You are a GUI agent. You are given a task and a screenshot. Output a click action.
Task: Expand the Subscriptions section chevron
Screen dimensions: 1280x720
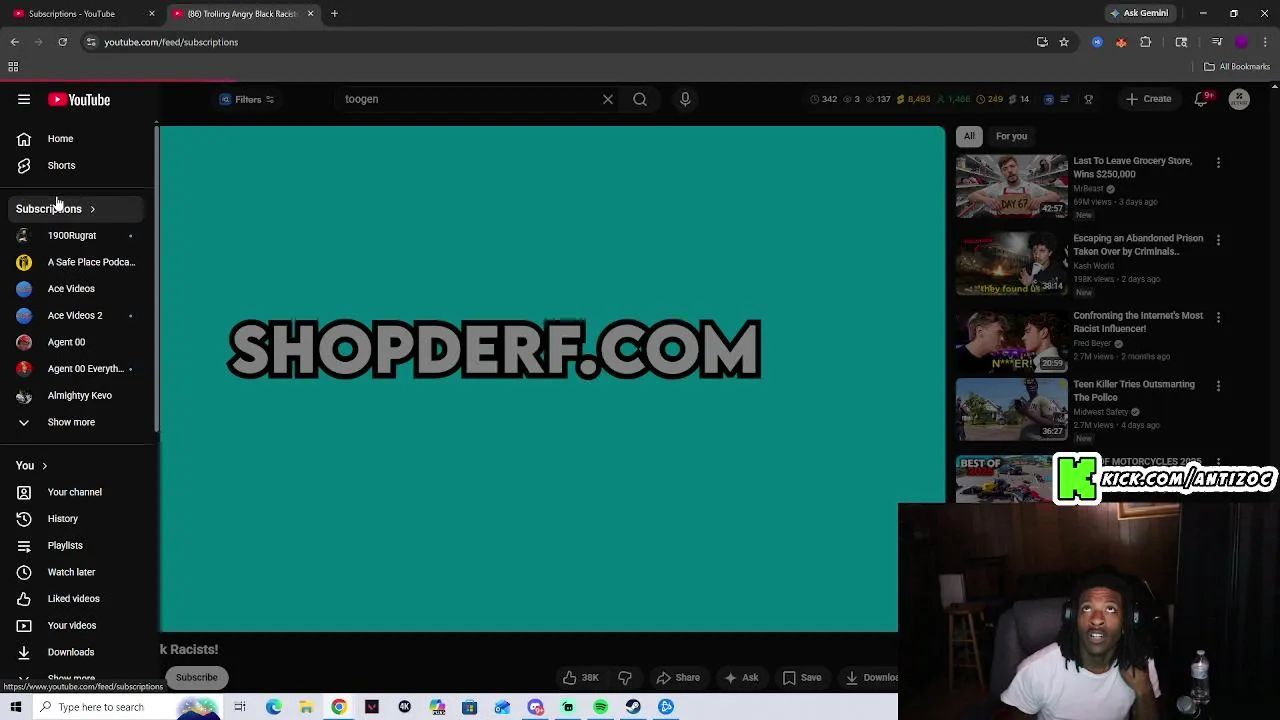pos(92,209)
